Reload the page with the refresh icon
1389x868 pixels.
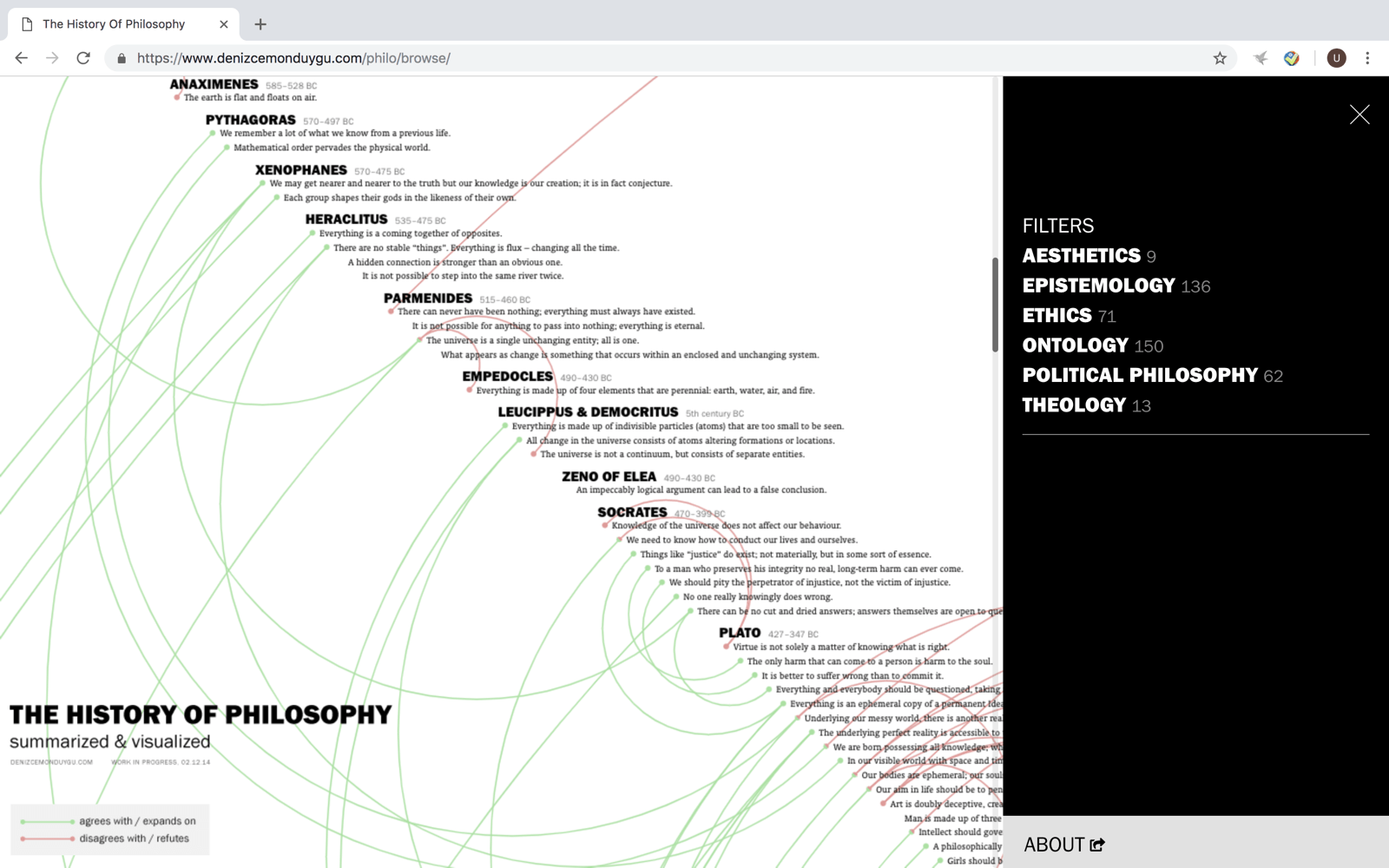tap(83, 58)
